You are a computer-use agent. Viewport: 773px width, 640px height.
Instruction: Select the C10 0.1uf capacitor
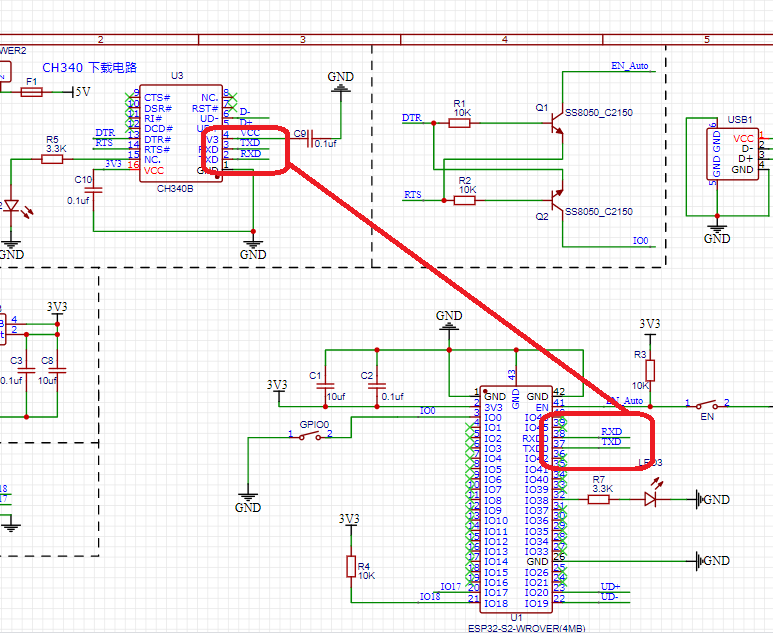pos(93,188)
